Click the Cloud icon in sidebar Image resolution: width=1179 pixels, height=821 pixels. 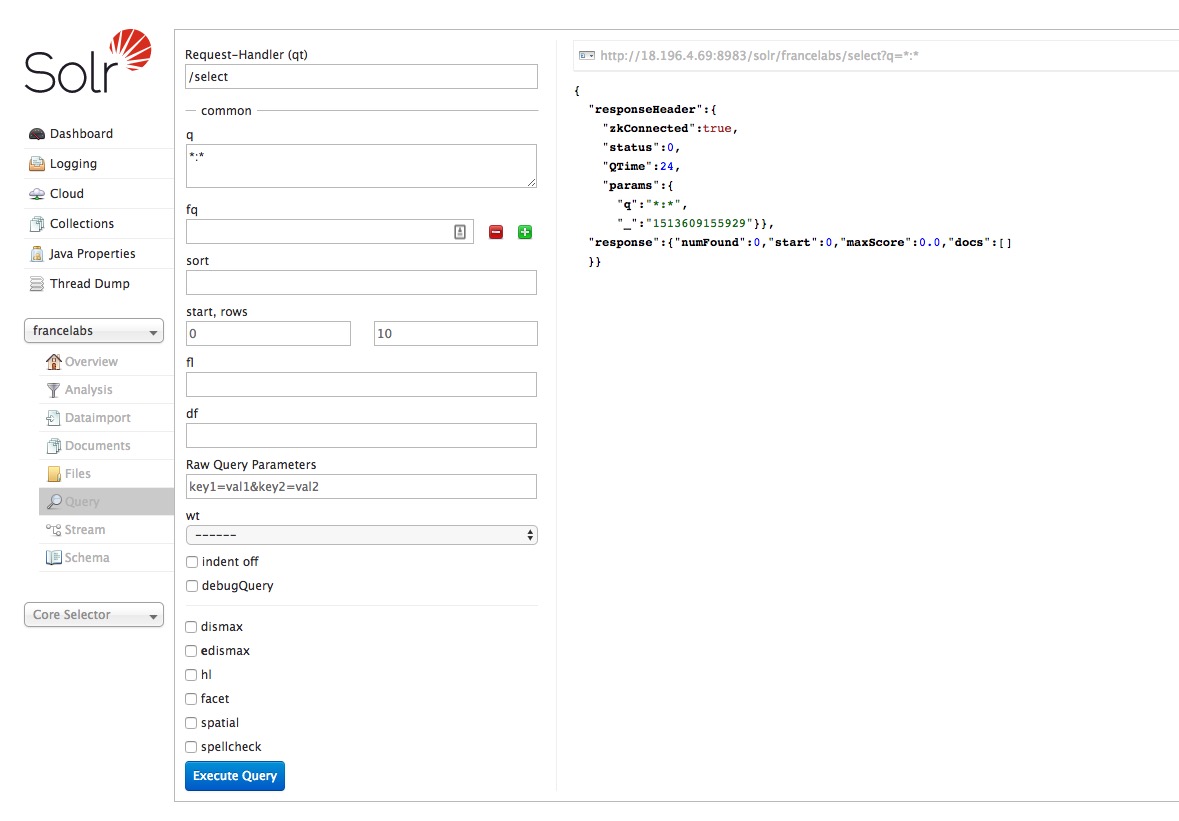point(37,194)
